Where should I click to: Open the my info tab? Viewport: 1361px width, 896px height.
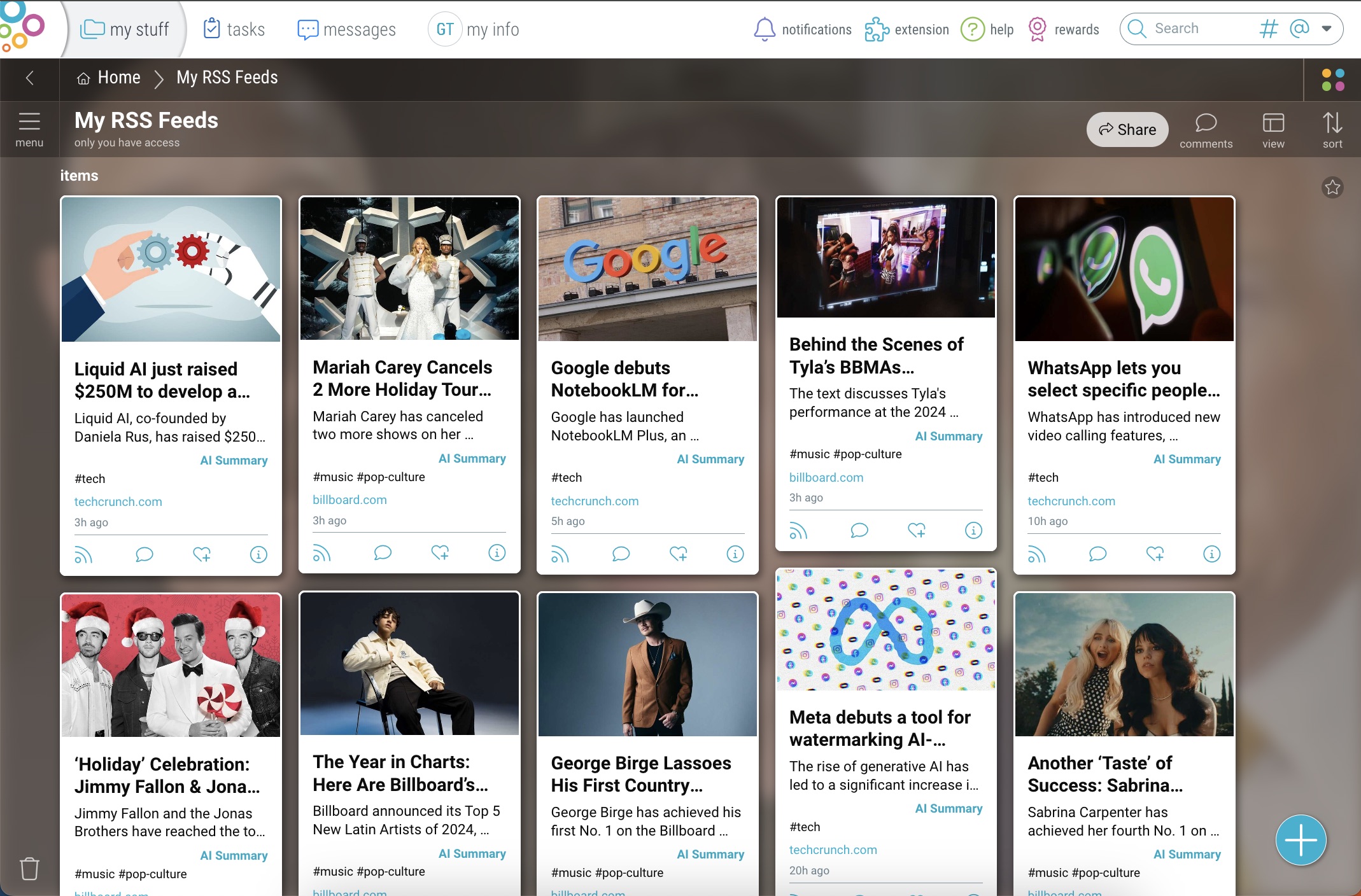(x=474, y=29)
